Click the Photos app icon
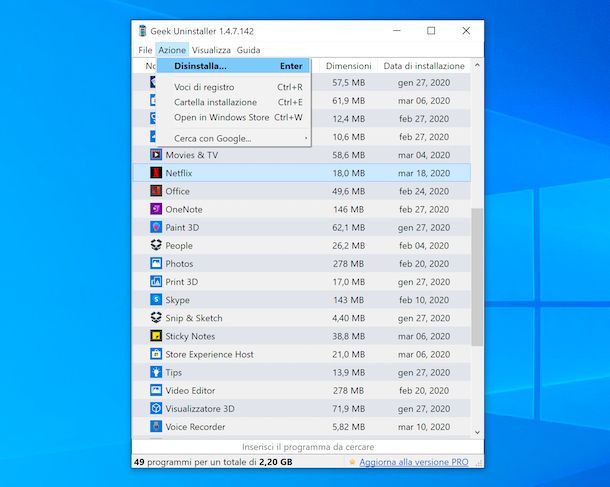This screenshot has height=487, width=610. [156, 263]
